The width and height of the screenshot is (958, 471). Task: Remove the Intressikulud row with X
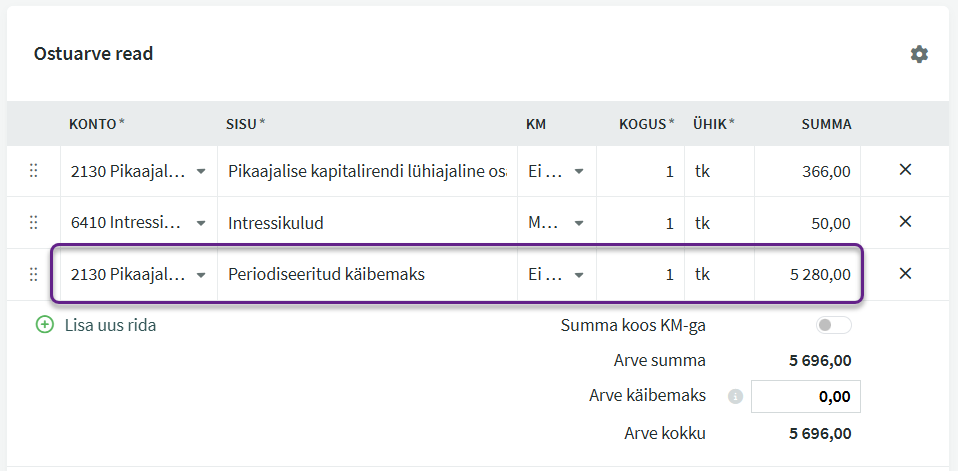[905, 221]
